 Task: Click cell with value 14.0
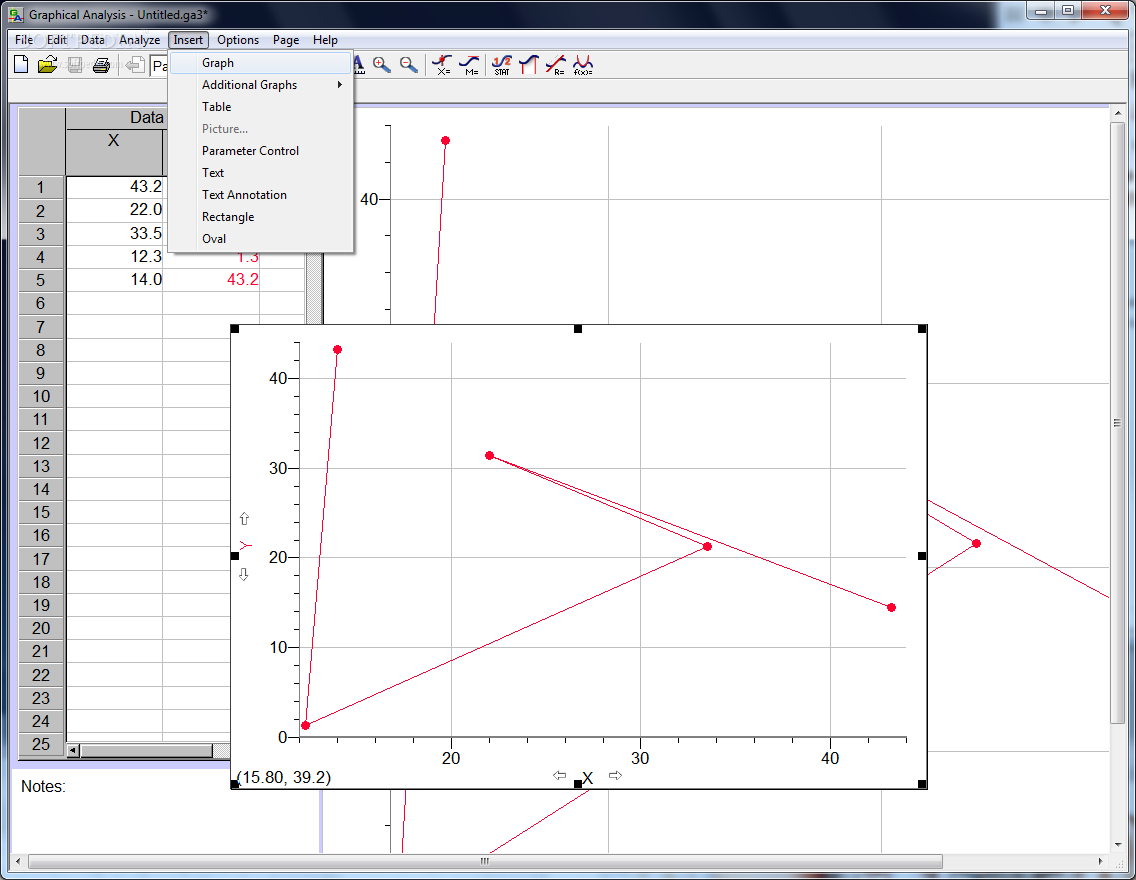pos(114,280)
